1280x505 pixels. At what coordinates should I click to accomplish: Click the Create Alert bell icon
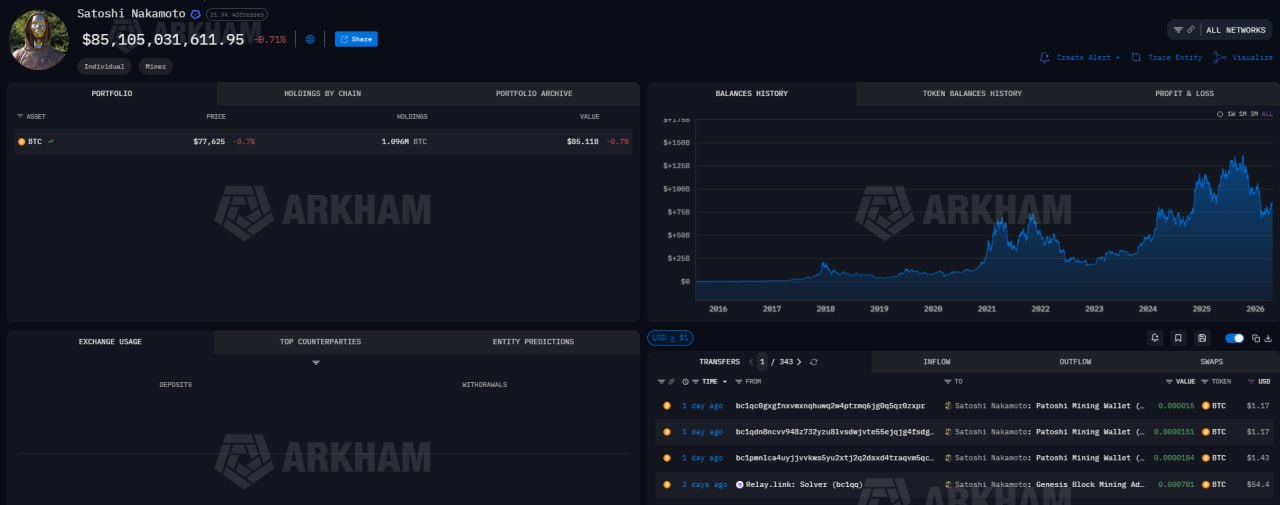coord(1045,57)
